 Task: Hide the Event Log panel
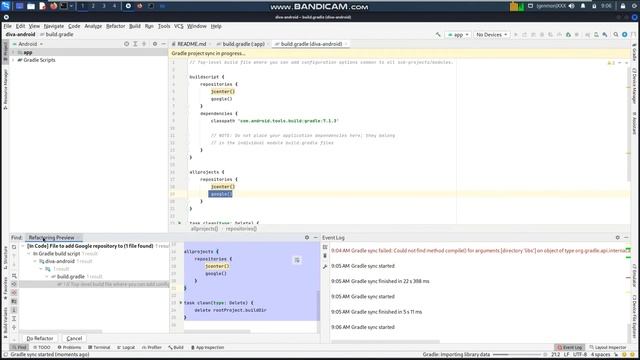click(626, 237)
